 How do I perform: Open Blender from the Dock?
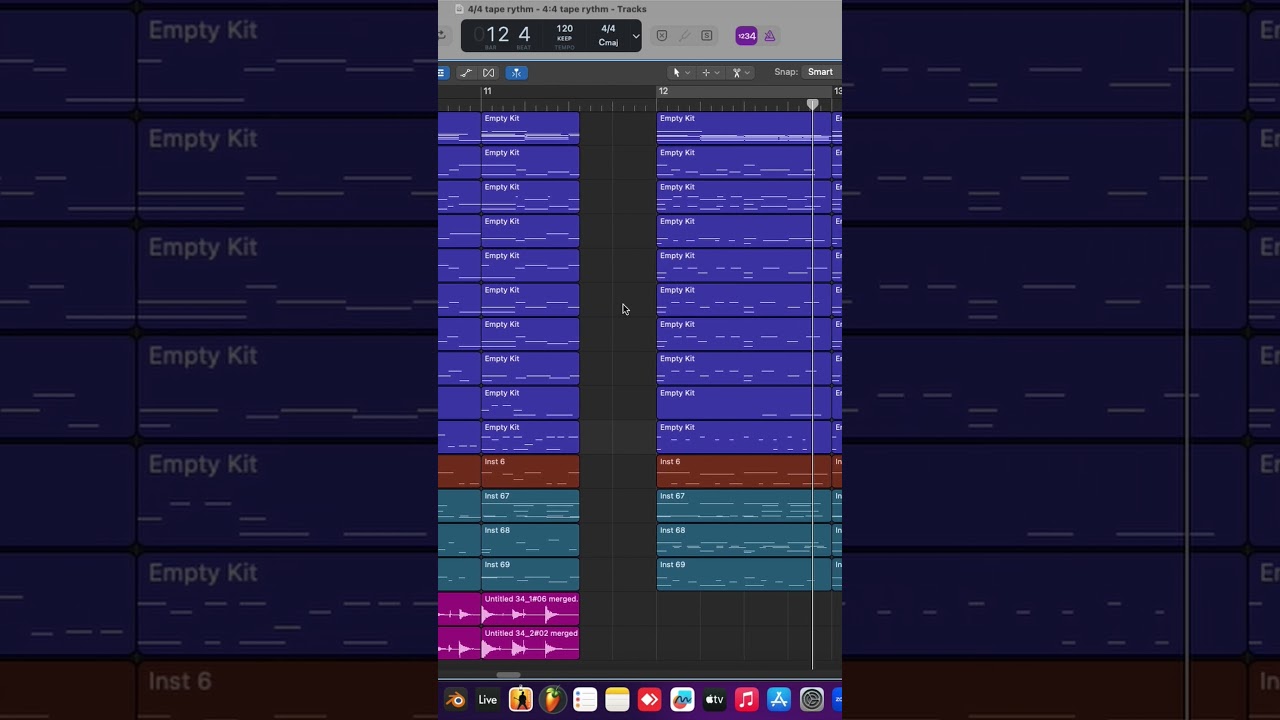pyautogui.click(x=456, y=700)
